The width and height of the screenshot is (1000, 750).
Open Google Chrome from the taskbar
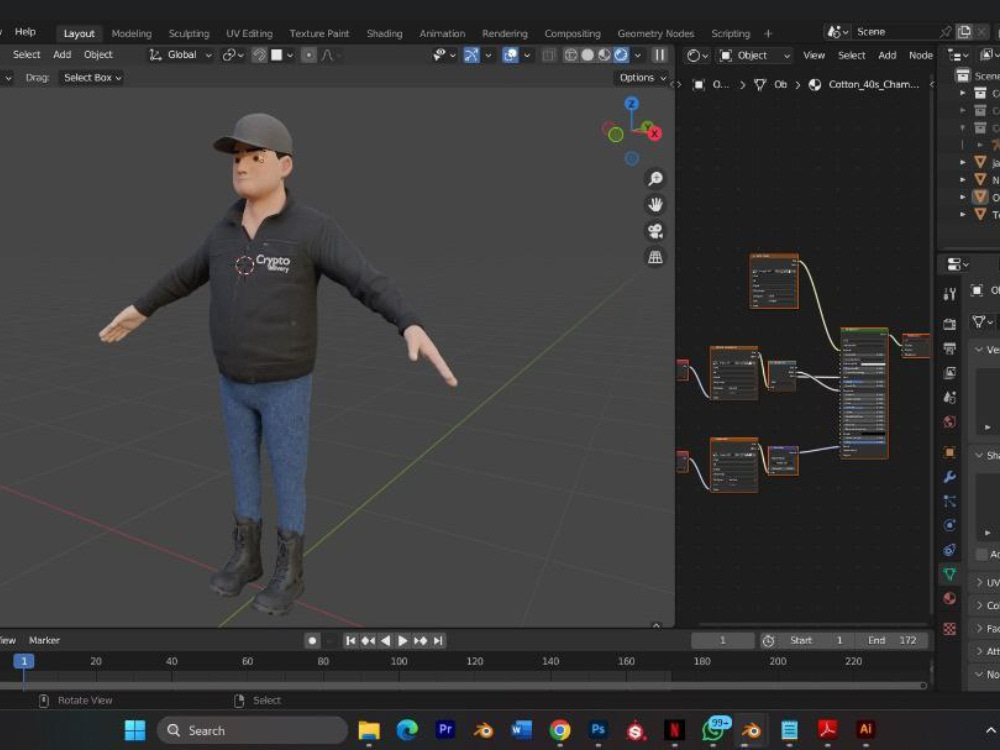559,729
